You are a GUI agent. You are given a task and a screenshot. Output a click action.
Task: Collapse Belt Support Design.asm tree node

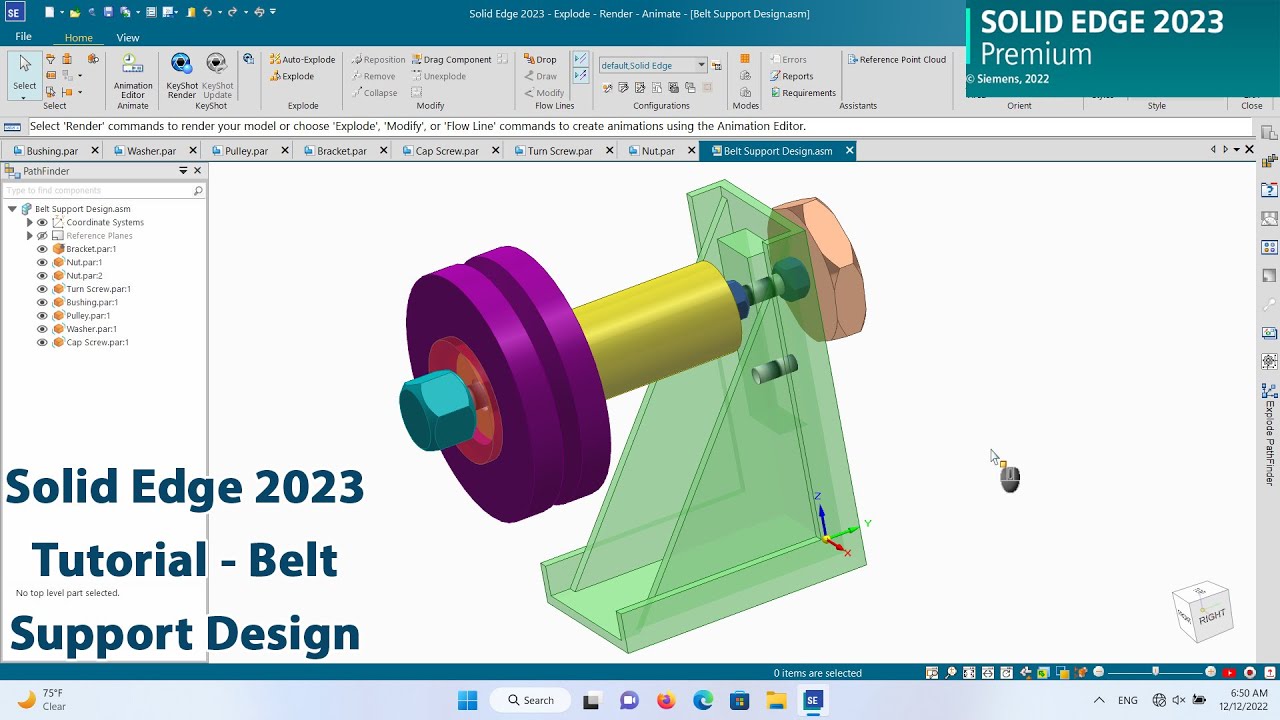point(12,209)
